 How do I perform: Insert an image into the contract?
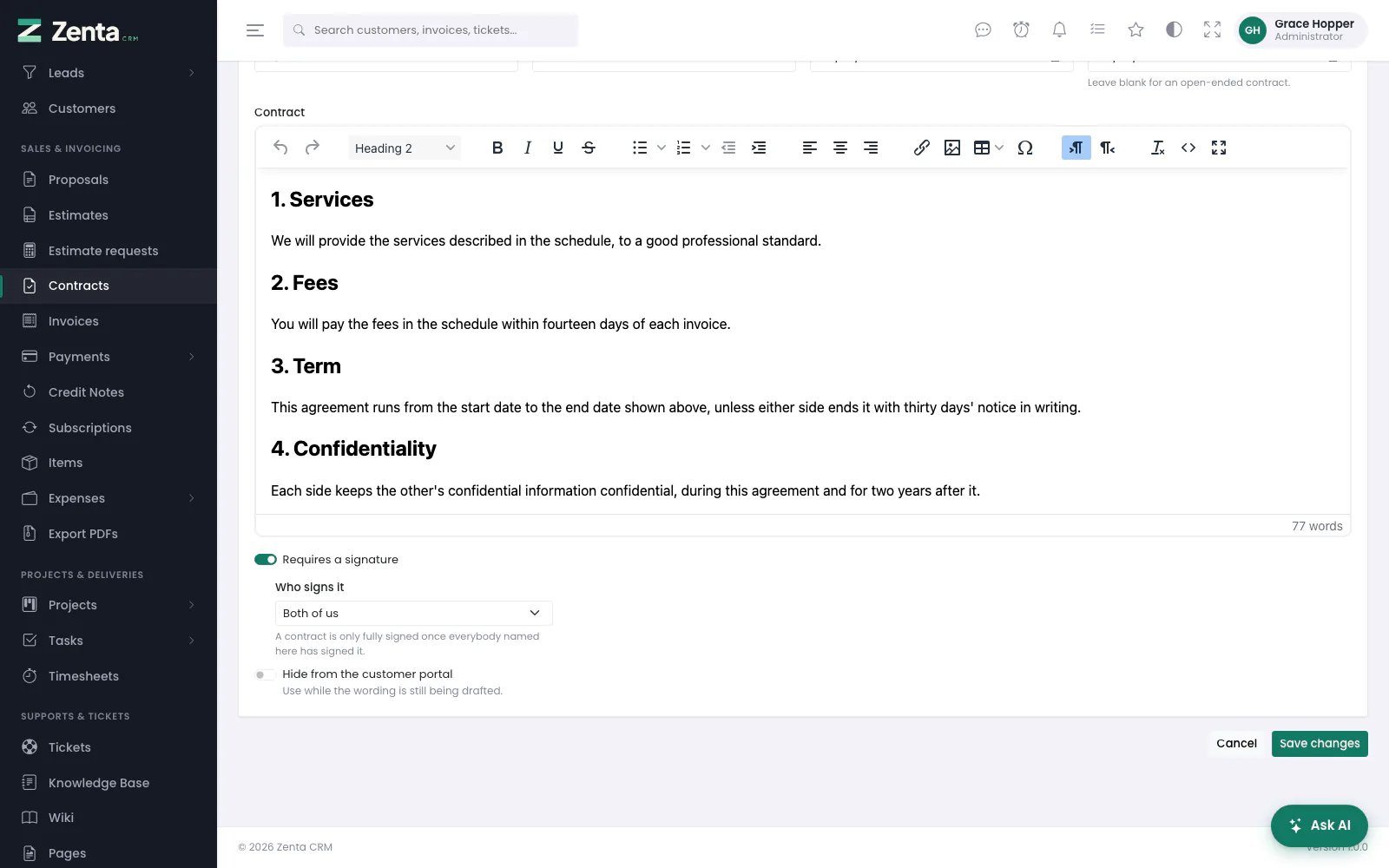[x=952, y=148]
